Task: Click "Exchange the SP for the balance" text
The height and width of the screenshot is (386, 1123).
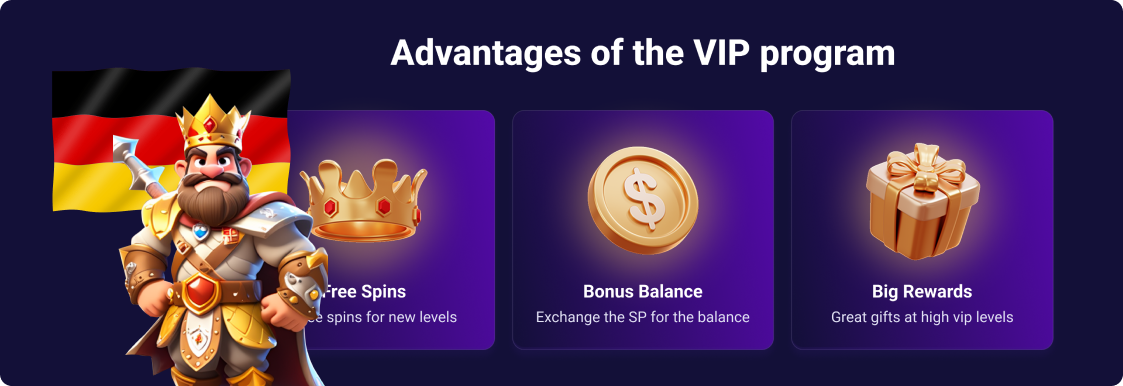Action: [642, 317]
